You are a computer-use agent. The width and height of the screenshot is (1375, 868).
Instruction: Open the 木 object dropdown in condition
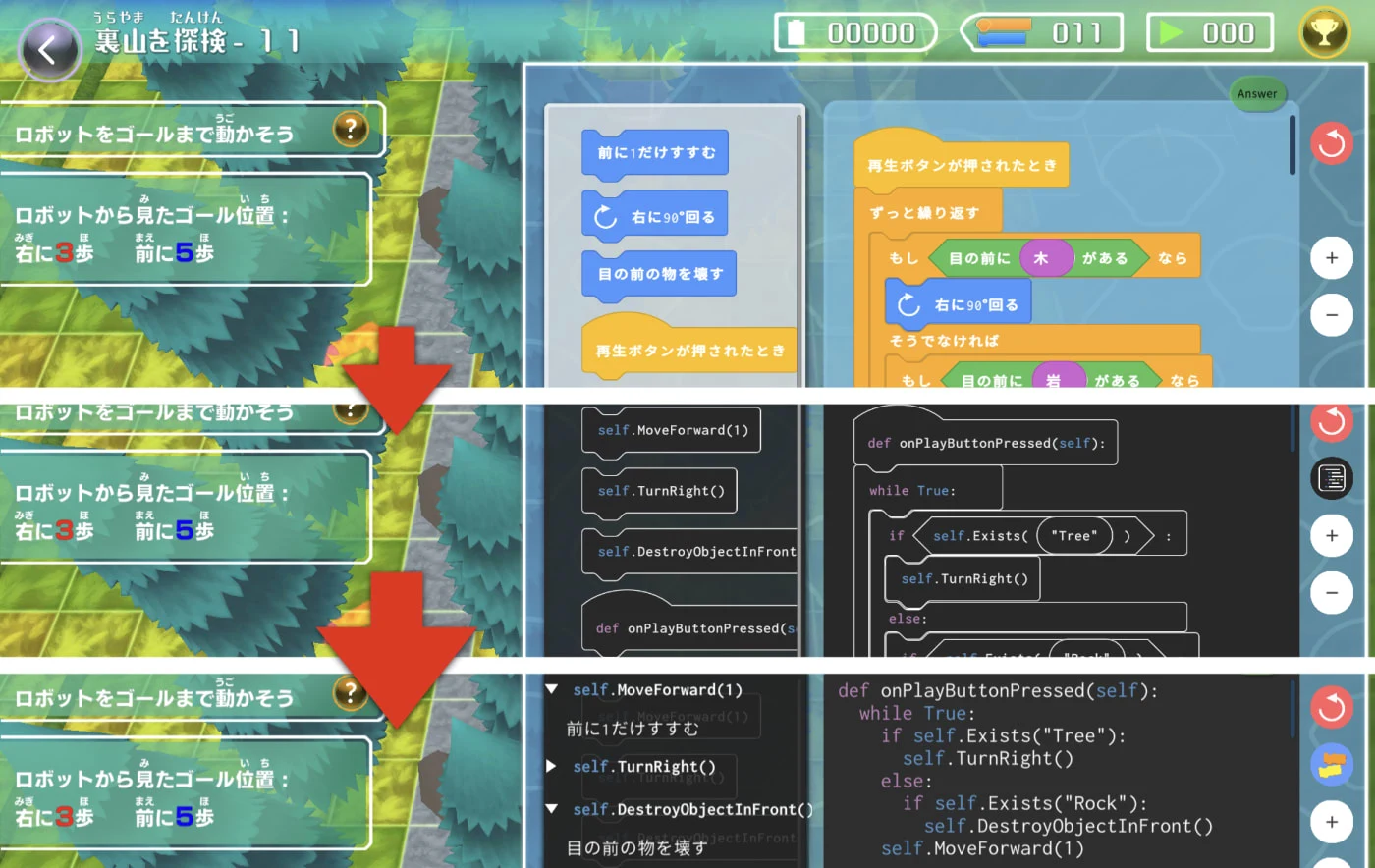pos(1045,258)
